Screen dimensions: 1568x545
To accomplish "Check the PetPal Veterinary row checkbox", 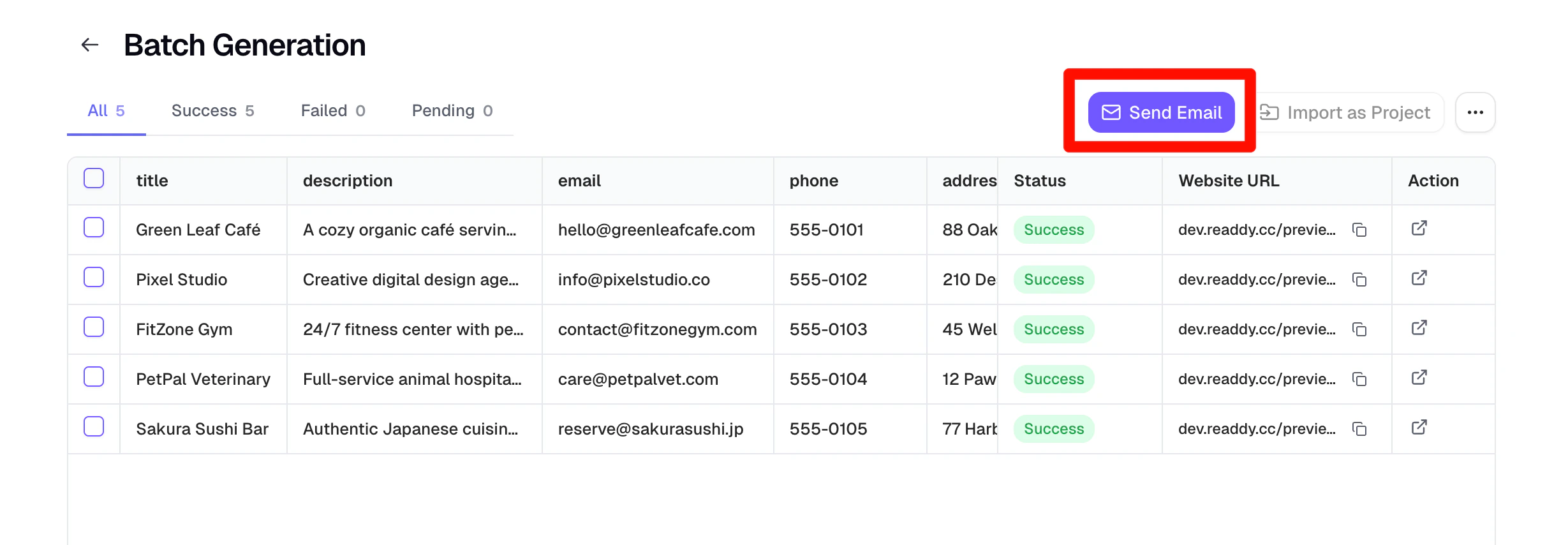I will 94,377.
